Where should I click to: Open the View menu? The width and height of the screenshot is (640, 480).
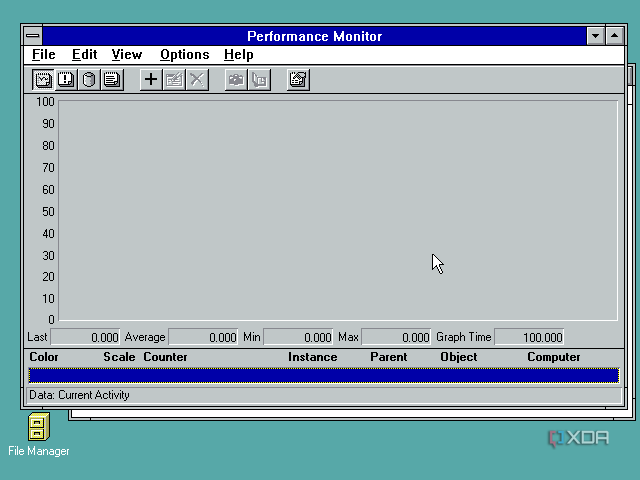[x=127, y=55]
